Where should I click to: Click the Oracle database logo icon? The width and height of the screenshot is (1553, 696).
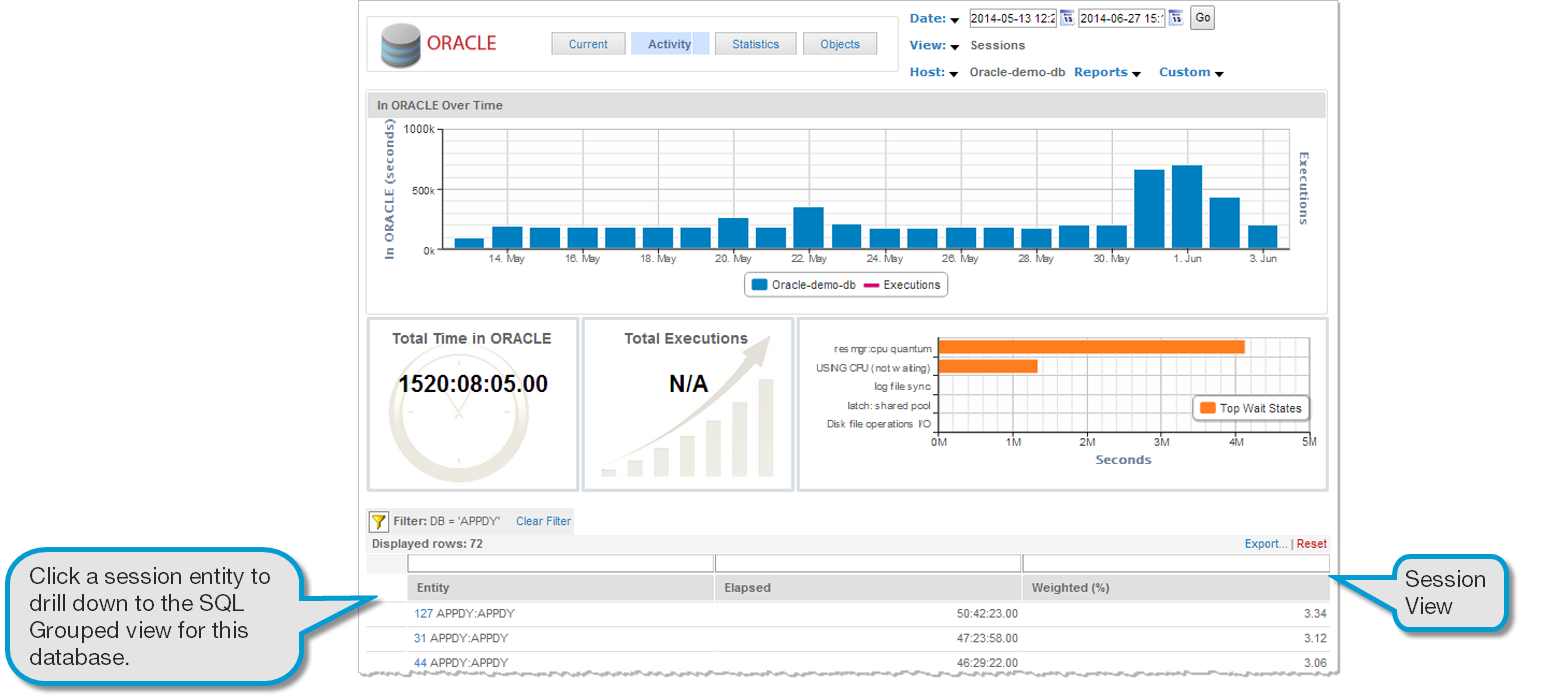401,45
